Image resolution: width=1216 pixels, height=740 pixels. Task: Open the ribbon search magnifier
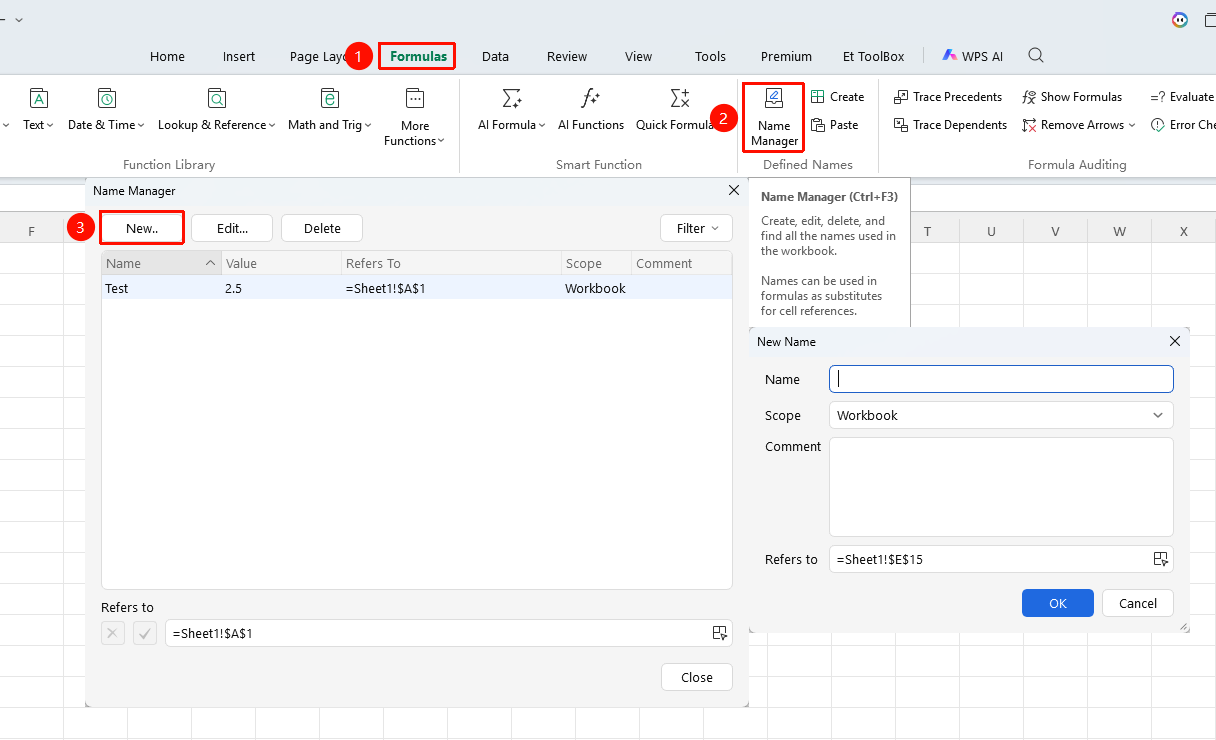click(1036, 56)
